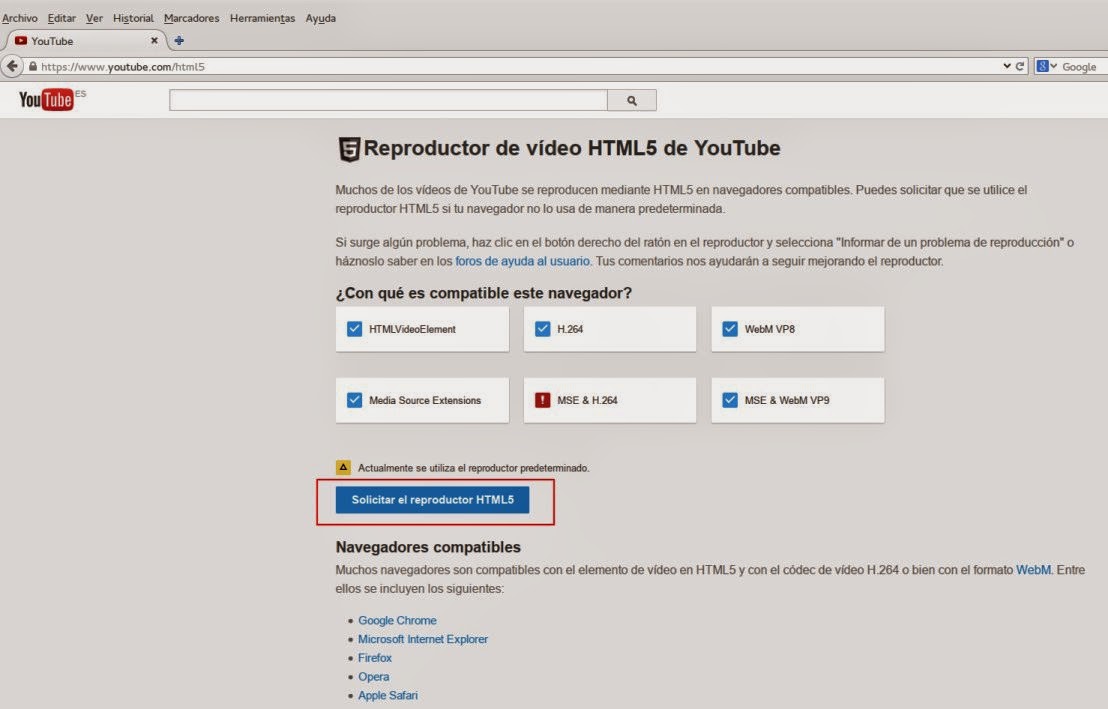Screen dimensions: 1108x709
Task: Open the Ayuda menu
Action: click(x=320, y=18)
